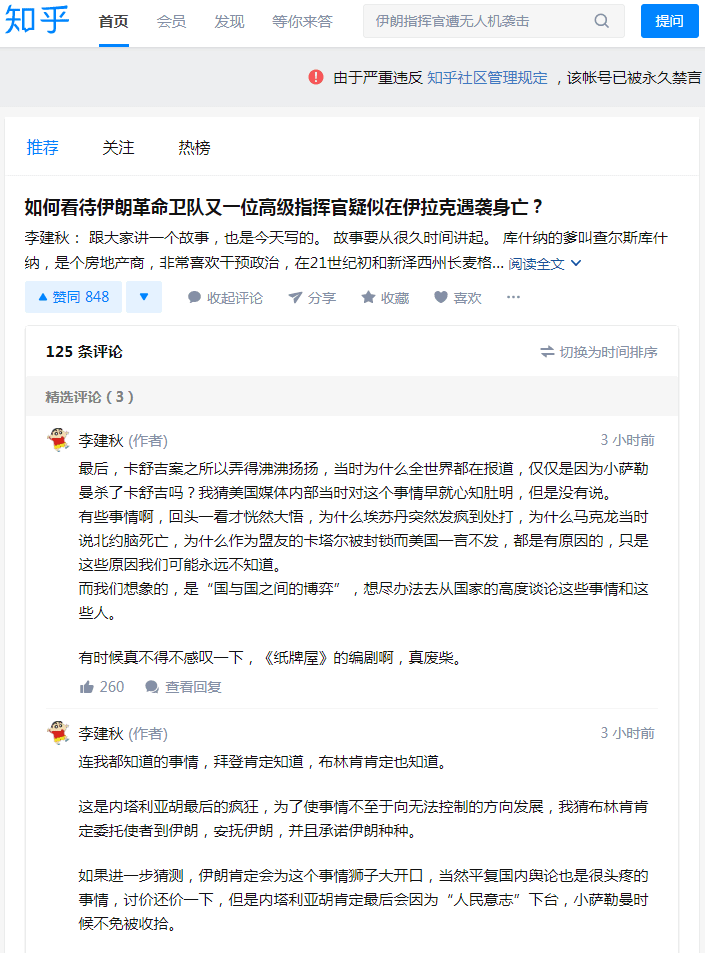Expand the answer with 阅读全文
Screen dimensions: 705x953
pyautogui.click(x=545, y=264)
